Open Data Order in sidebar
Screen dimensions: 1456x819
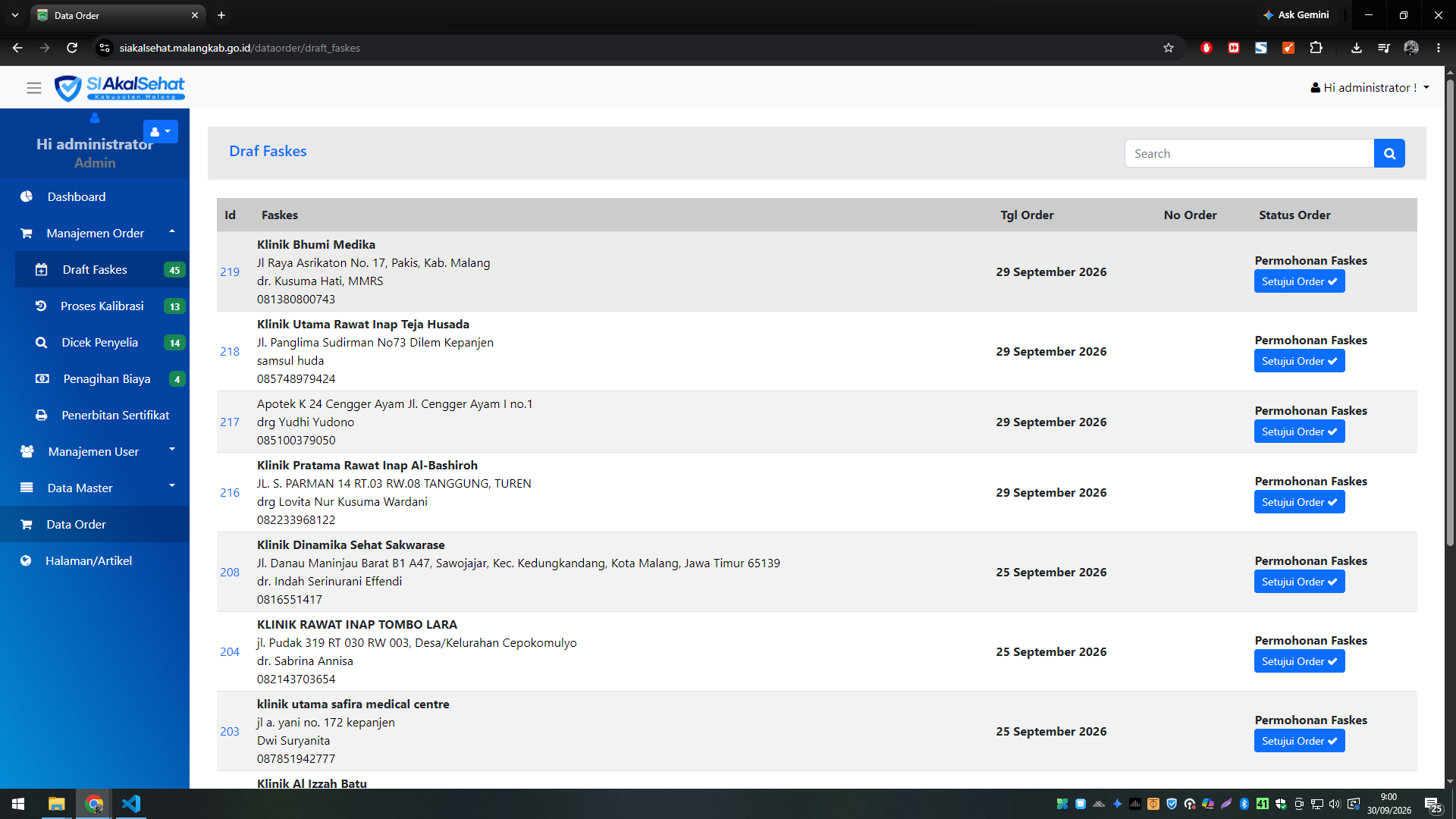(95, 524)
